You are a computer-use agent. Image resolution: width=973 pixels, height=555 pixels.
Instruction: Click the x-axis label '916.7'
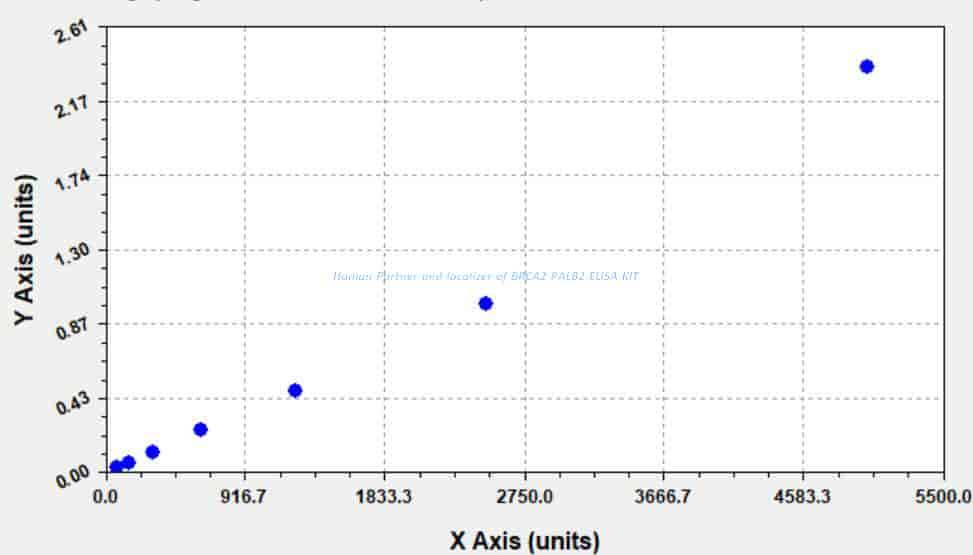[244, 497]
